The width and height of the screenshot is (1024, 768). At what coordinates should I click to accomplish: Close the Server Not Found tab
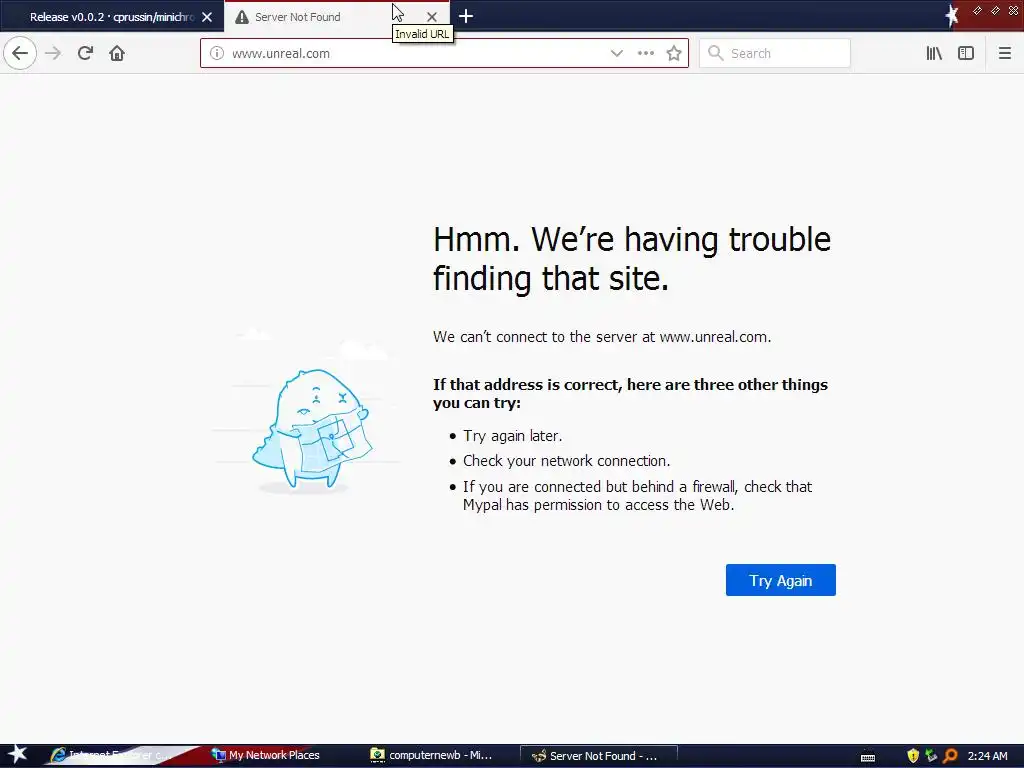pyautogui.click(x=432, y=17)
